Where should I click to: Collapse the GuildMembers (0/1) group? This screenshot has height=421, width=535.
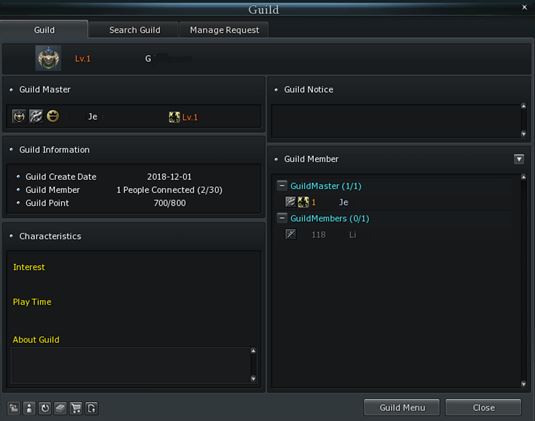[282, 218]
